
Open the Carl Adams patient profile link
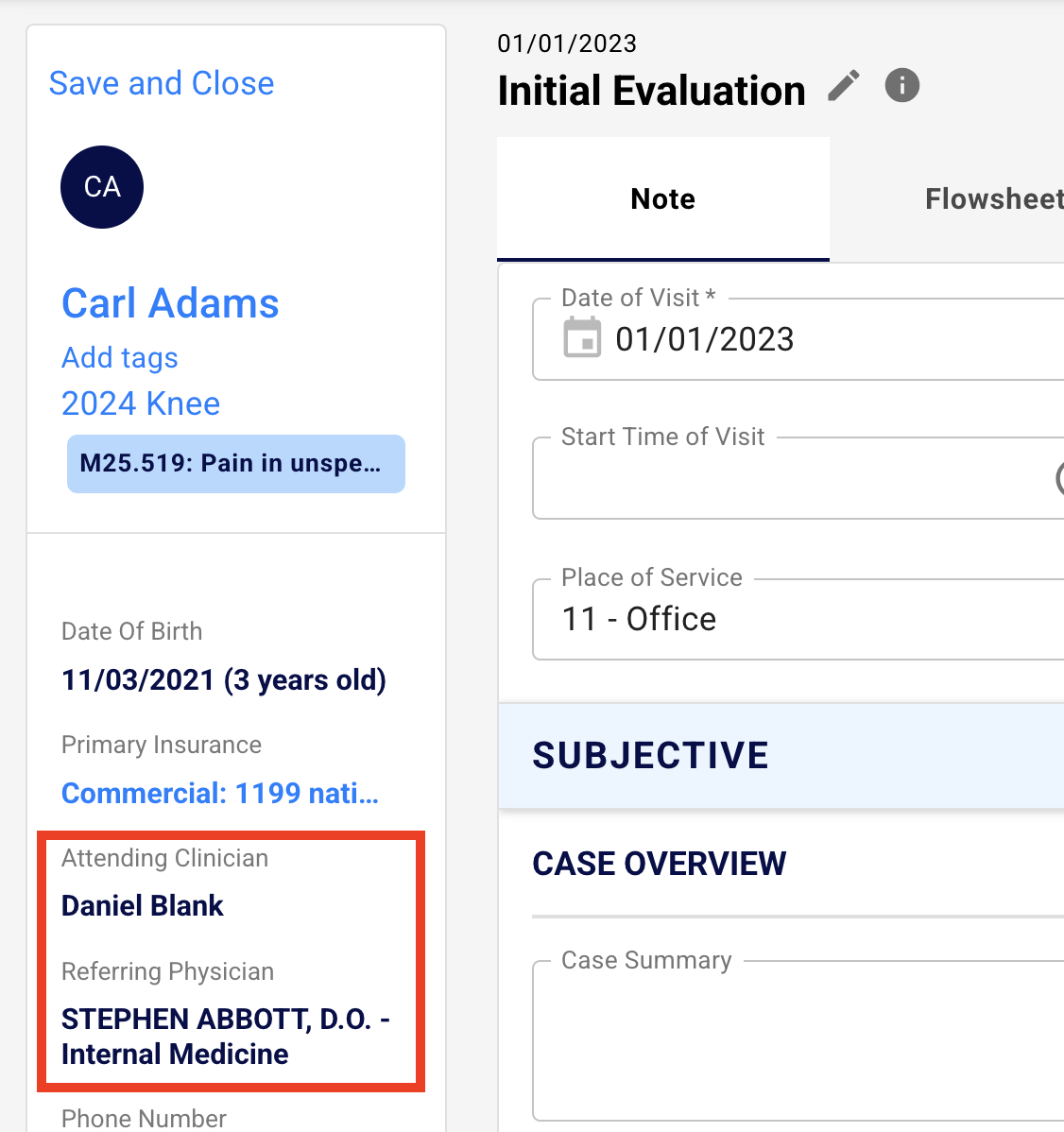170,302
